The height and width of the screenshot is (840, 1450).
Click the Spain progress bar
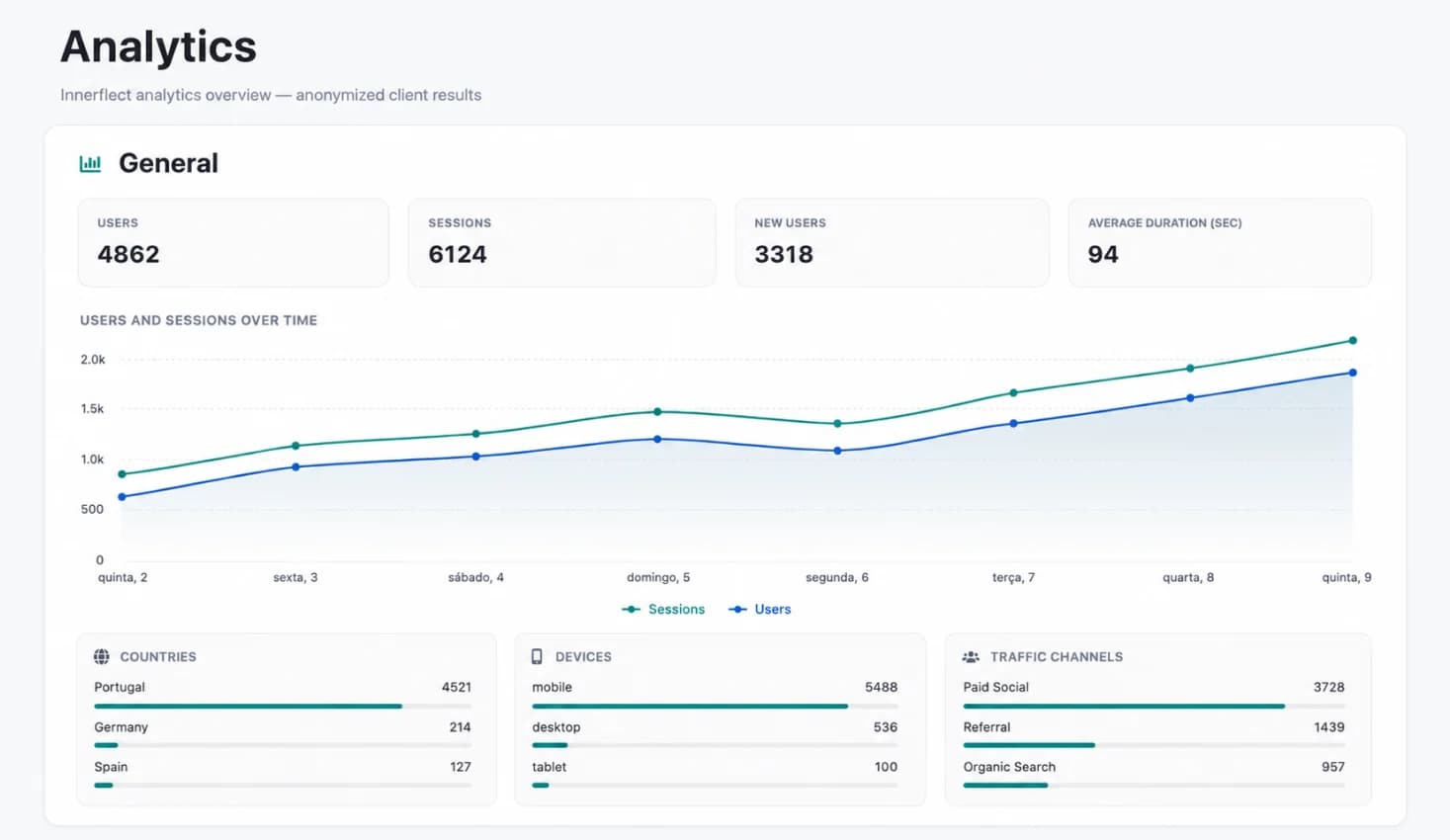pyautogui.click(x=283, y=785)
